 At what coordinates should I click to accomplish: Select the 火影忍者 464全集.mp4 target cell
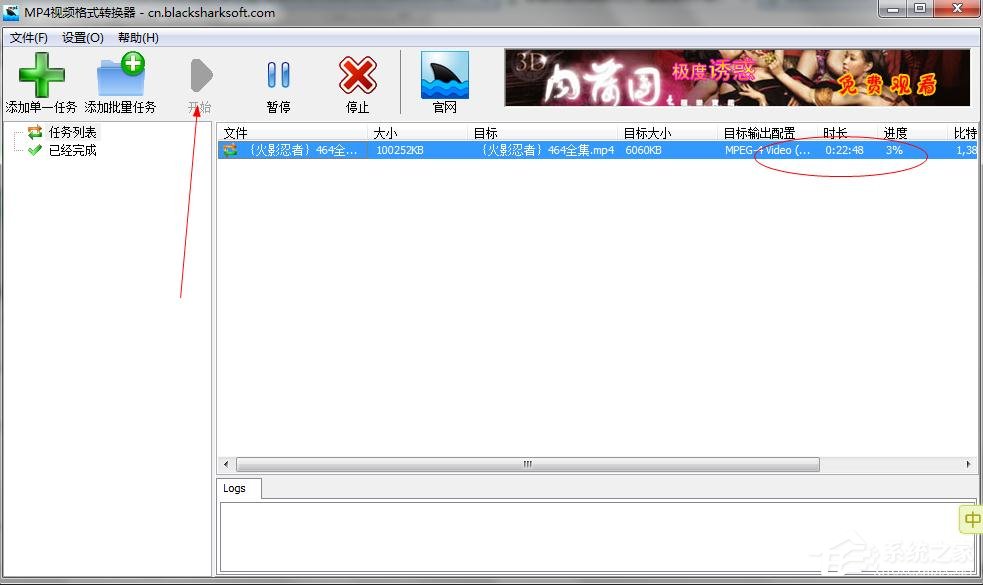547,150
